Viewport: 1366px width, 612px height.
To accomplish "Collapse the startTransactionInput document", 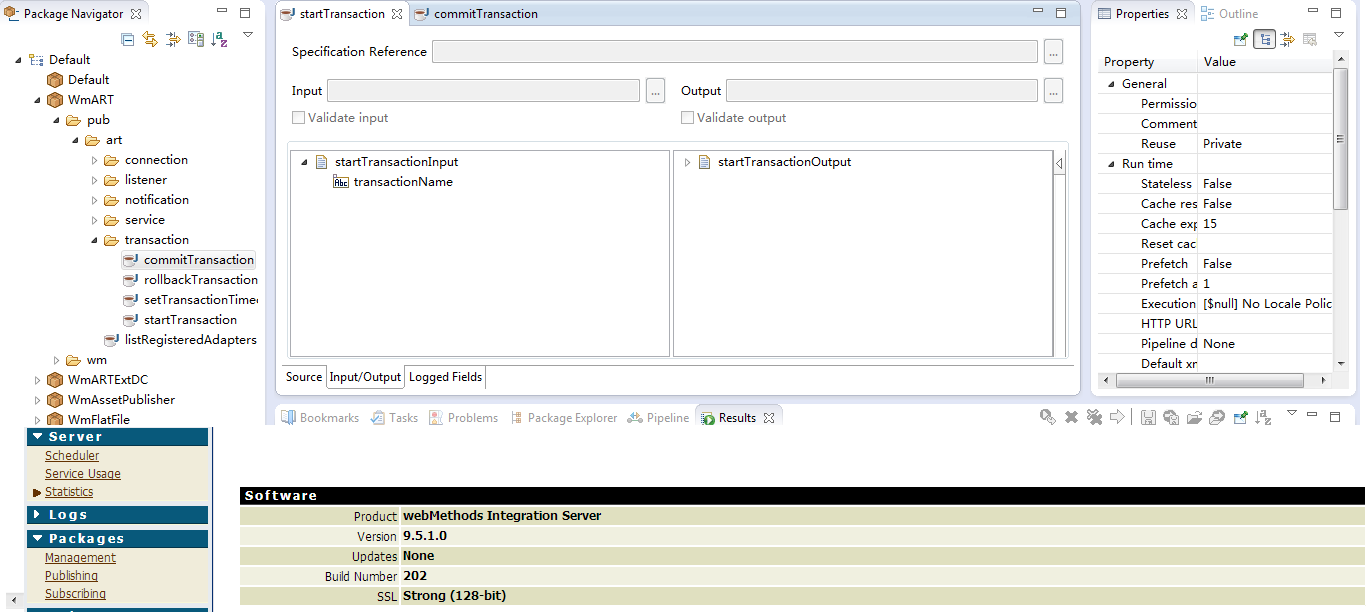I will pos(304,162).
